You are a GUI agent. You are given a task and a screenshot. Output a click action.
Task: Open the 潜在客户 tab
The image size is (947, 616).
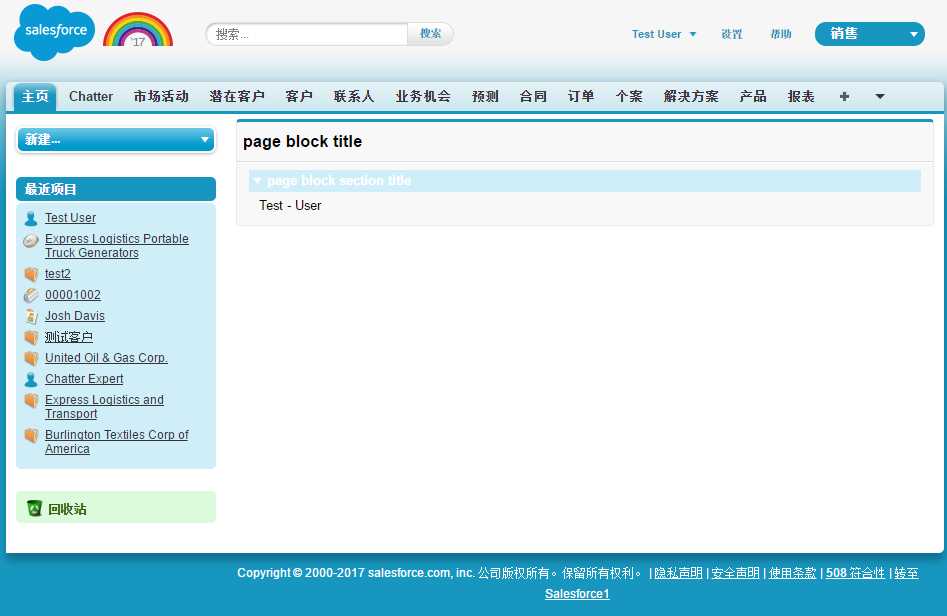(237, 97)
